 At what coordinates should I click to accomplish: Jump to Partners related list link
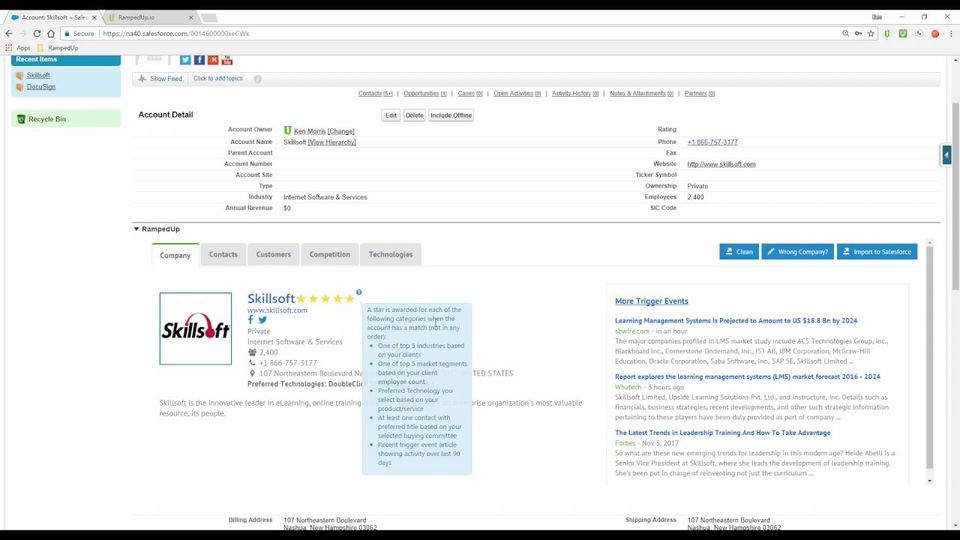(x=699, y=94)
